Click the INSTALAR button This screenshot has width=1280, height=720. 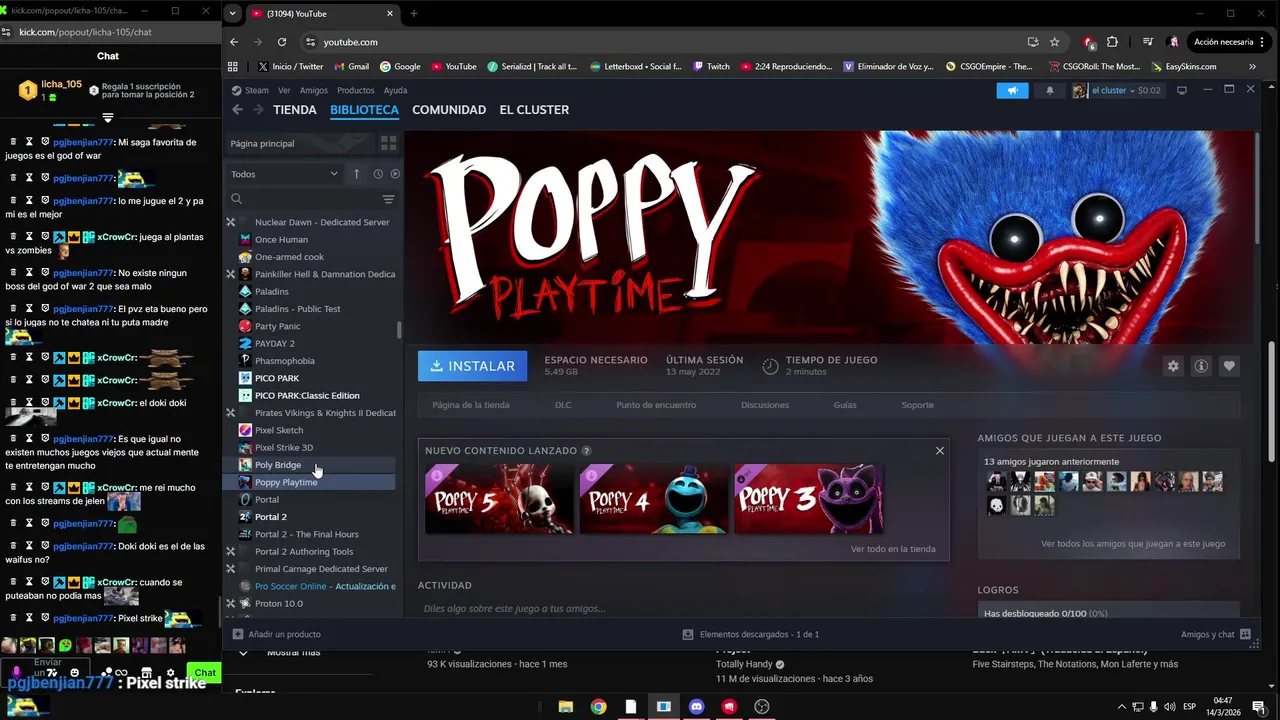coord(472,366)
